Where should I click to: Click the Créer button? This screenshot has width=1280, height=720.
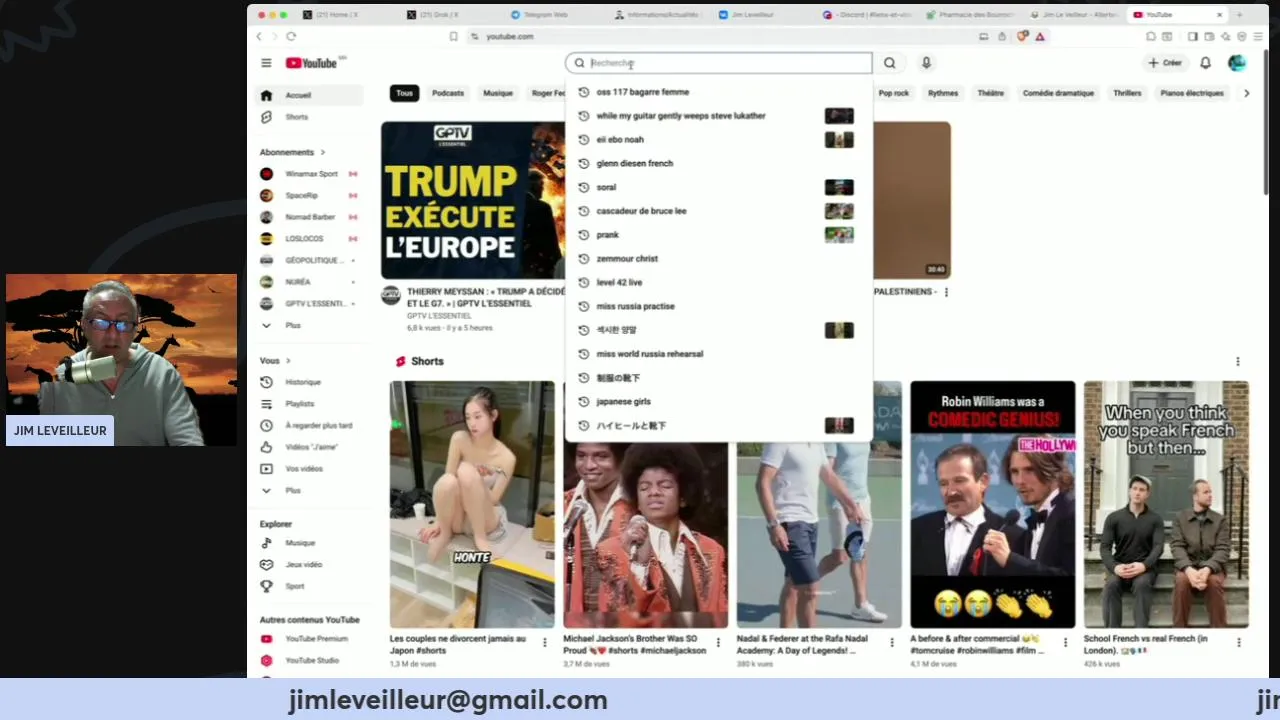coord(1165,63)
